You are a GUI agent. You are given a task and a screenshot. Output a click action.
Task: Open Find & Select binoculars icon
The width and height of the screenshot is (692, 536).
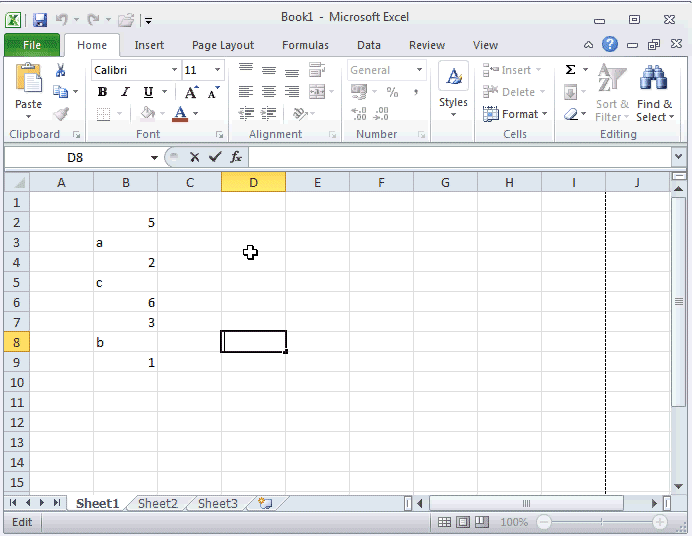coord(654,80)
